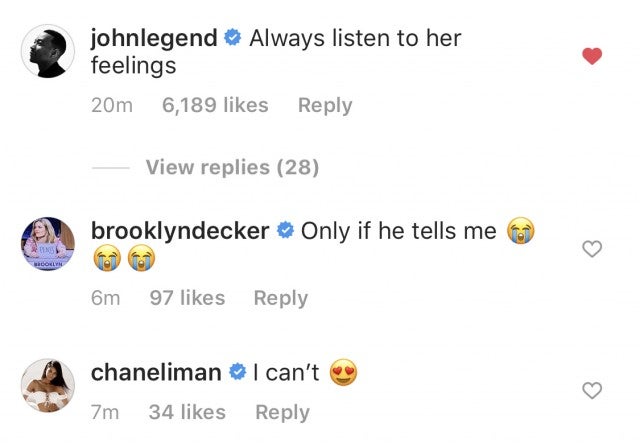Image resolution: width=640 pixels, height=443 pixels.
Task: View the 97 likes list
Action: 187,297
